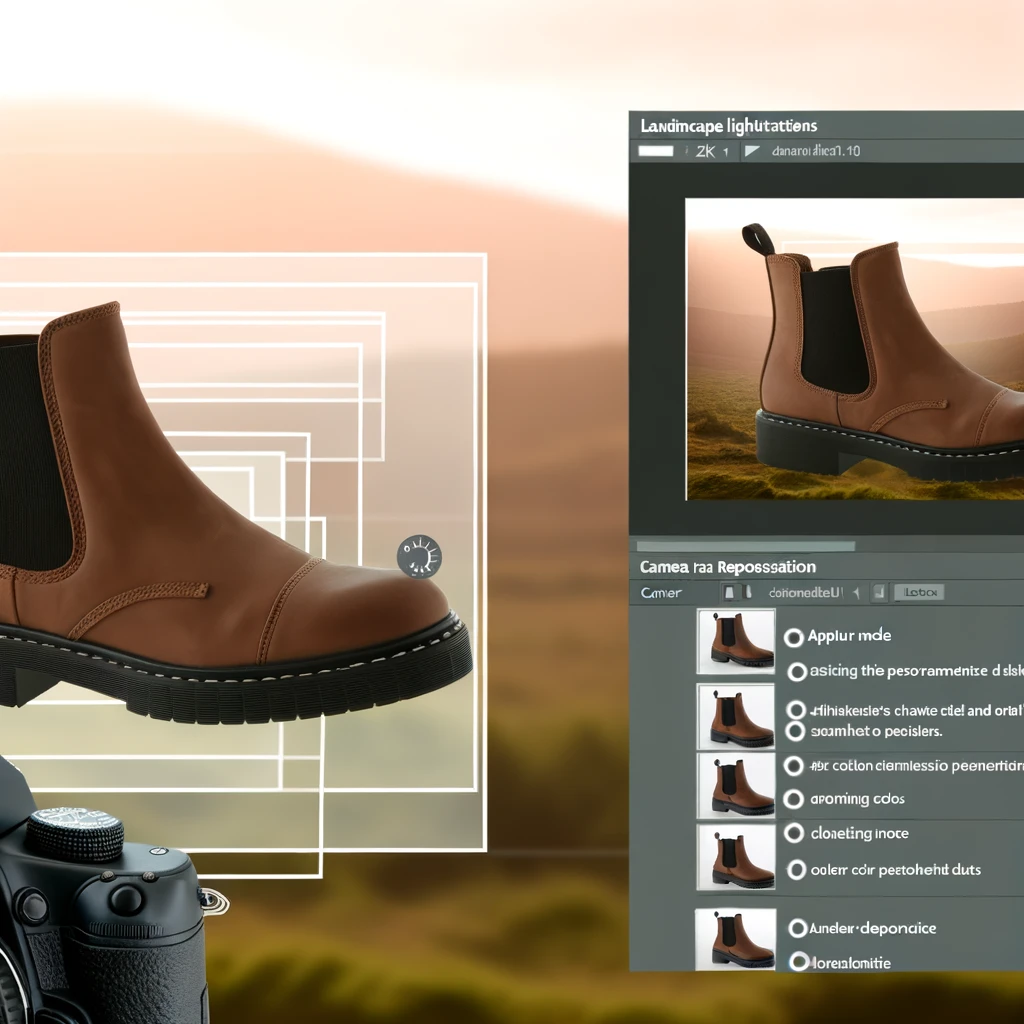The width and height of the screenshot is (1024, 1024).
Task: Select the 'soamhet o pecislers' radio option
Action: [795, 731]
